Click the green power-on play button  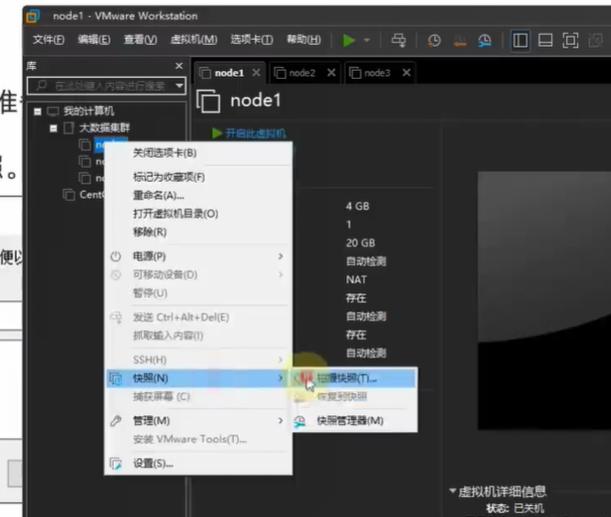point(349,40)
